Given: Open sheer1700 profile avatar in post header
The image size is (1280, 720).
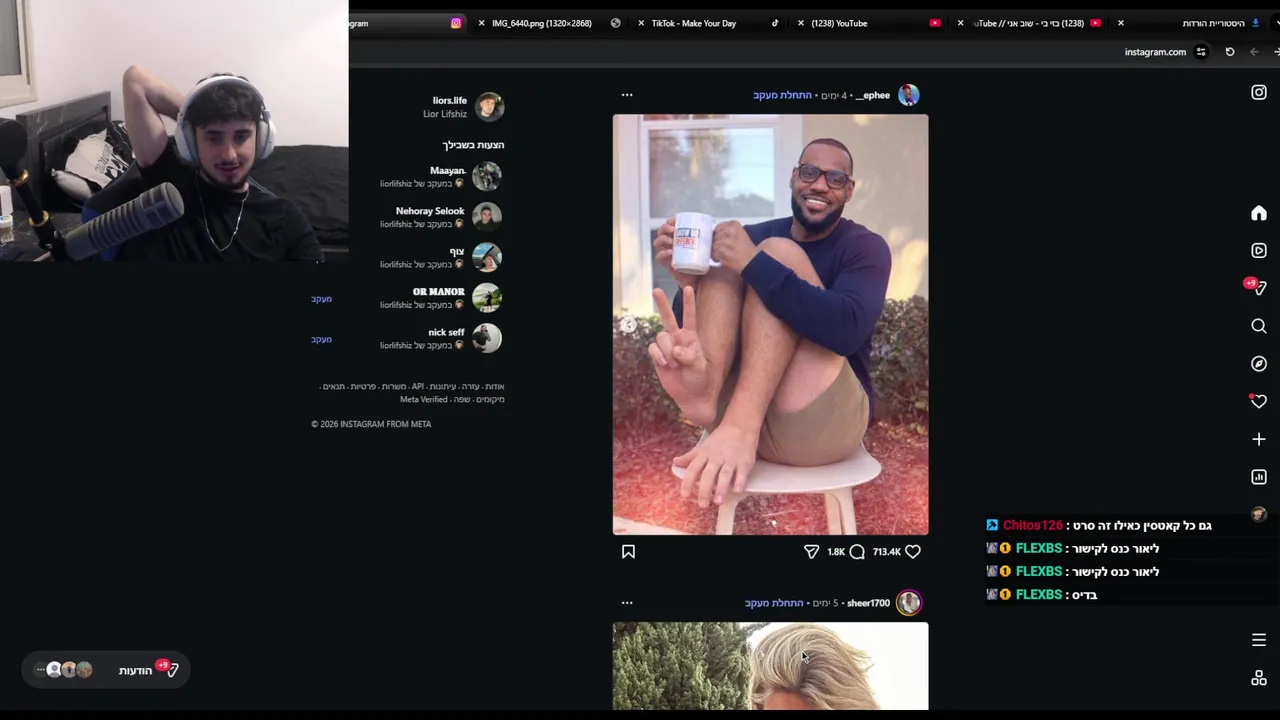Looking at the screenshot, I should tap(909, 603).
